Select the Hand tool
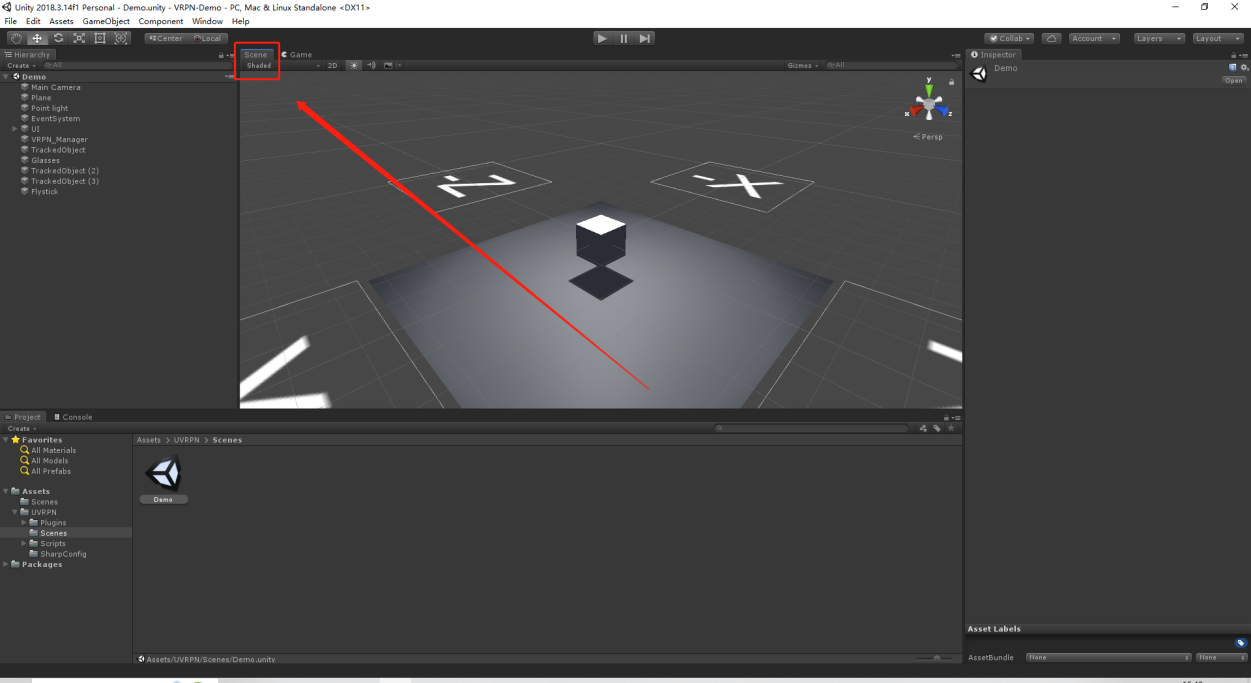The width and height of the screenshot is (1251, 683). click(16, 38)
